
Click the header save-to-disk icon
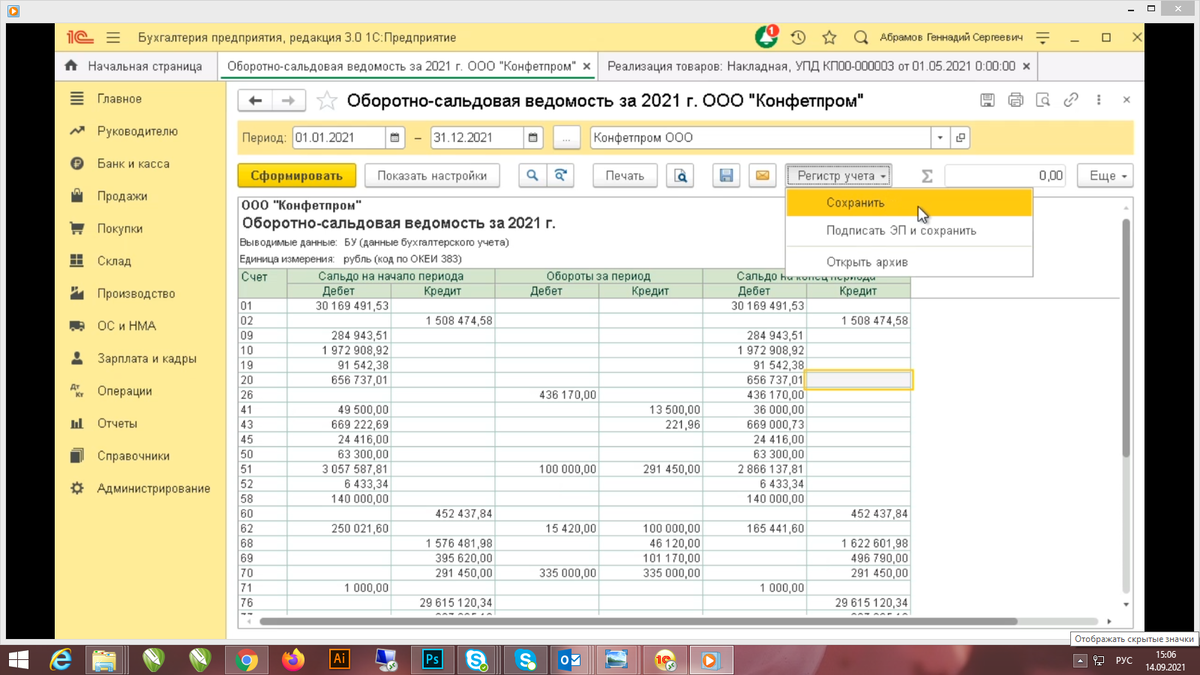[x=987, y=100]
